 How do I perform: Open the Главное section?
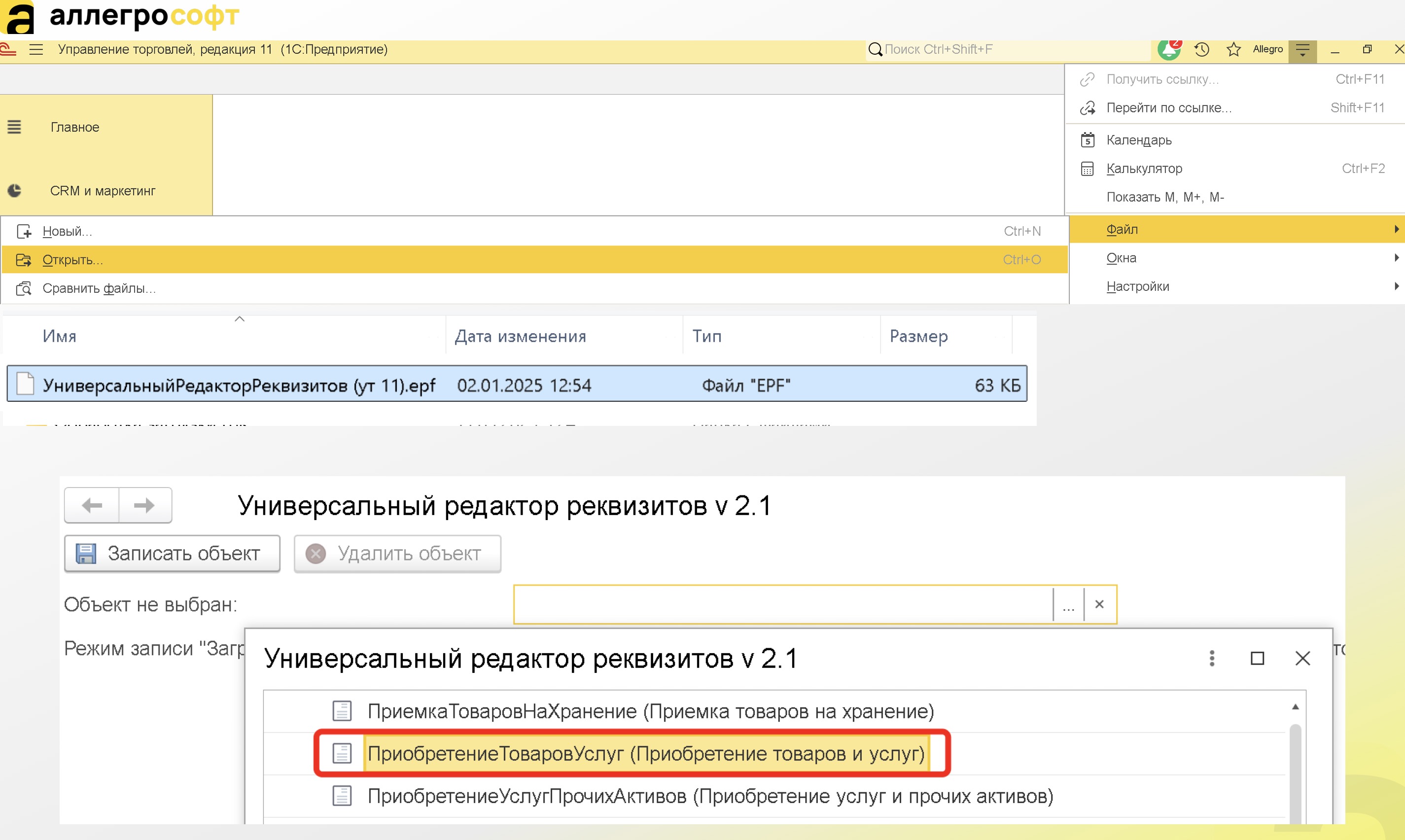(x=106, y=127)
